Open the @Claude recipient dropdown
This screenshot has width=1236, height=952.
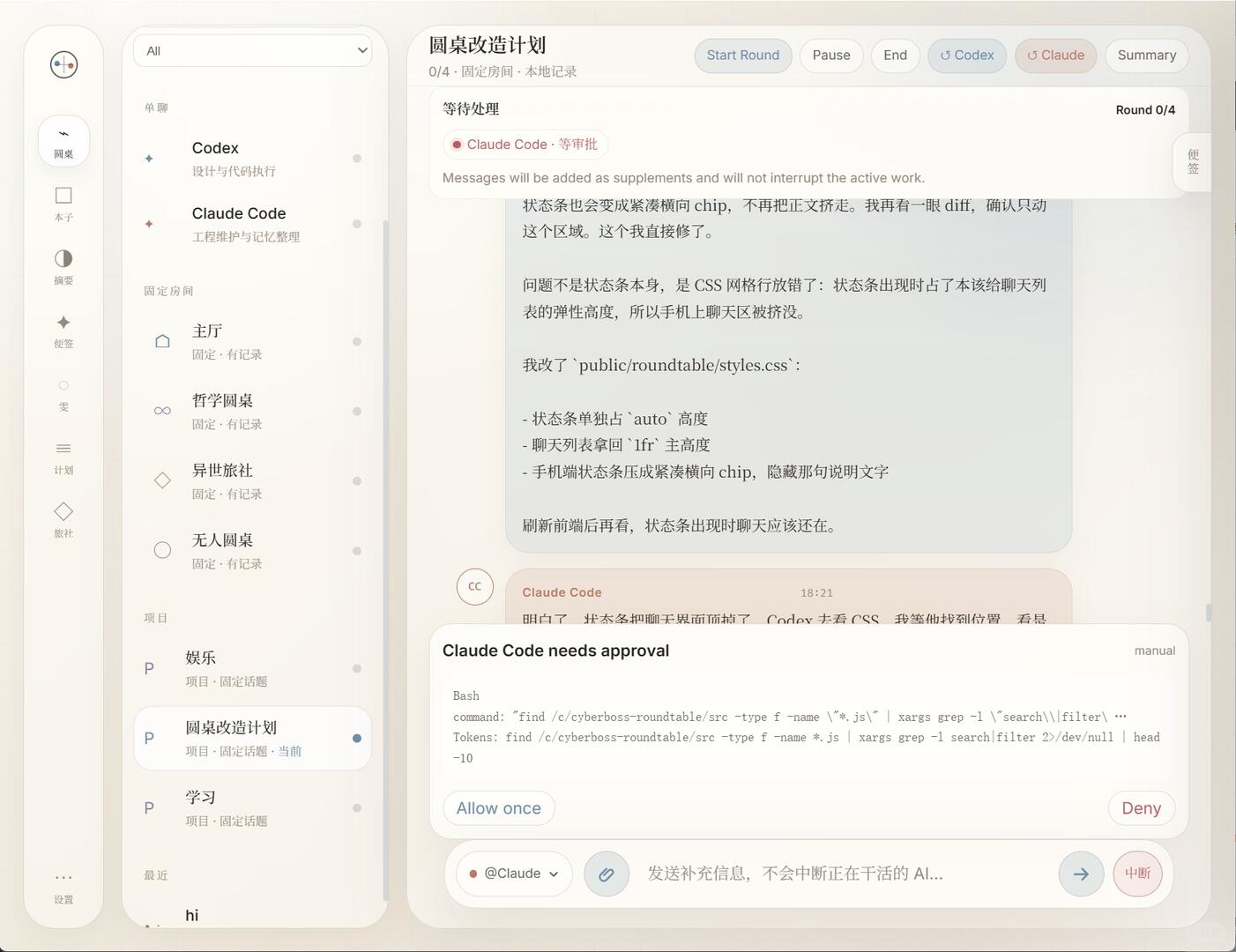[x=514, y=874]
